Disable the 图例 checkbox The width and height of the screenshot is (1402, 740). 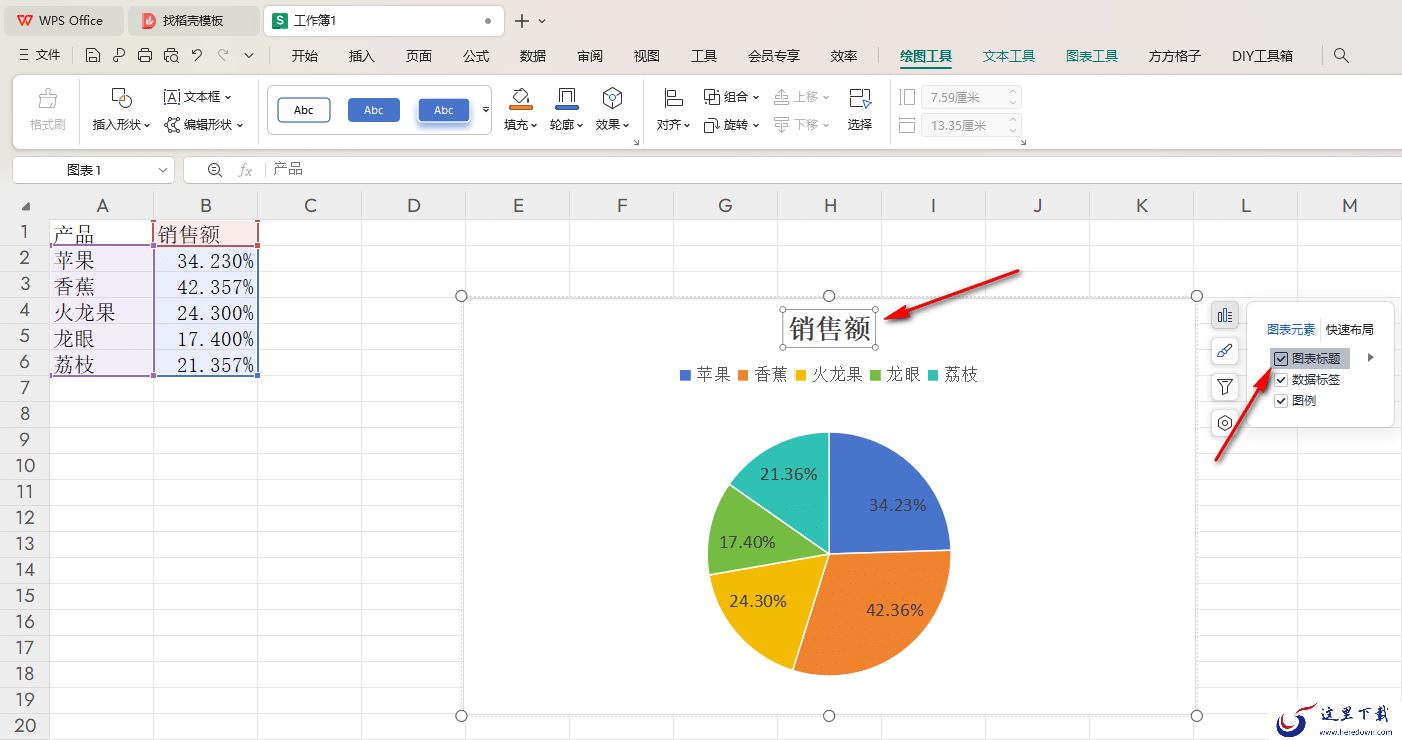coord(1281,401)
